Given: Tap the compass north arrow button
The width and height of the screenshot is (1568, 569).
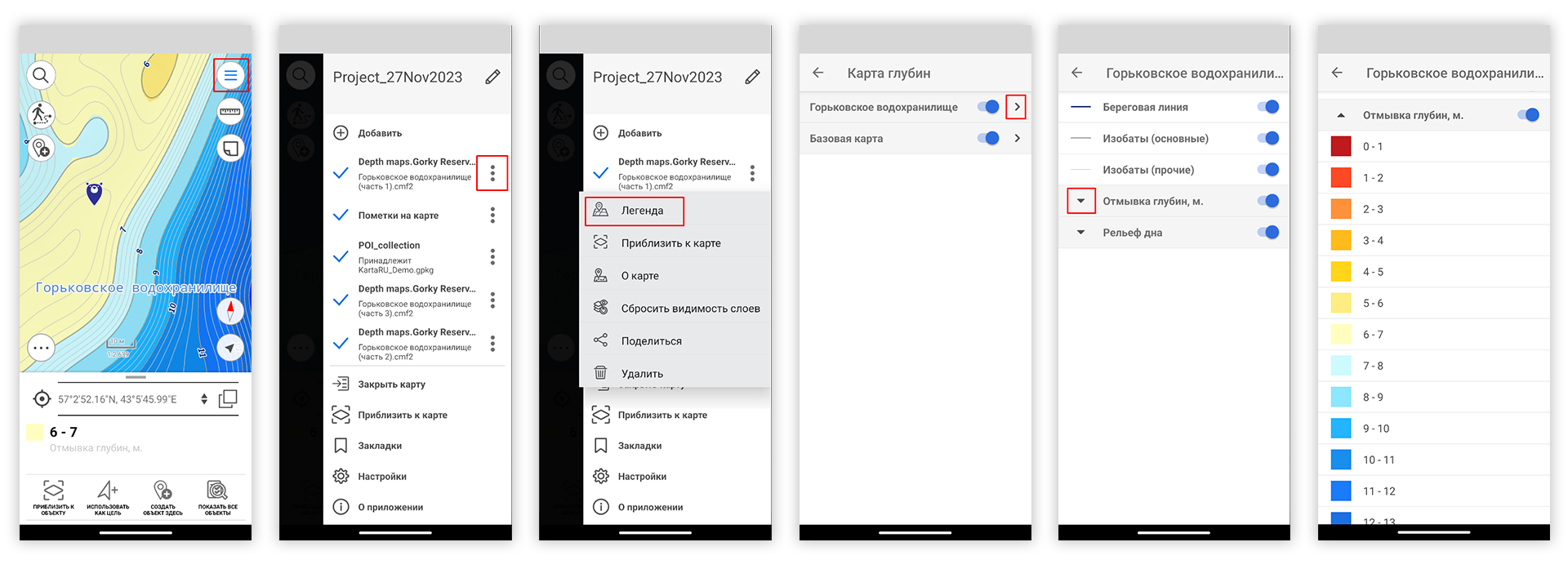Looking at the screenshot, I should tap(230, 311).
